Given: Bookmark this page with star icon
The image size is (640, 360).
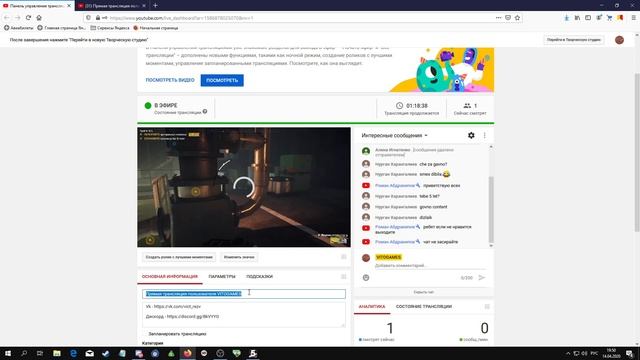Looking at the screenshot, I should click(x=517, y=18).
